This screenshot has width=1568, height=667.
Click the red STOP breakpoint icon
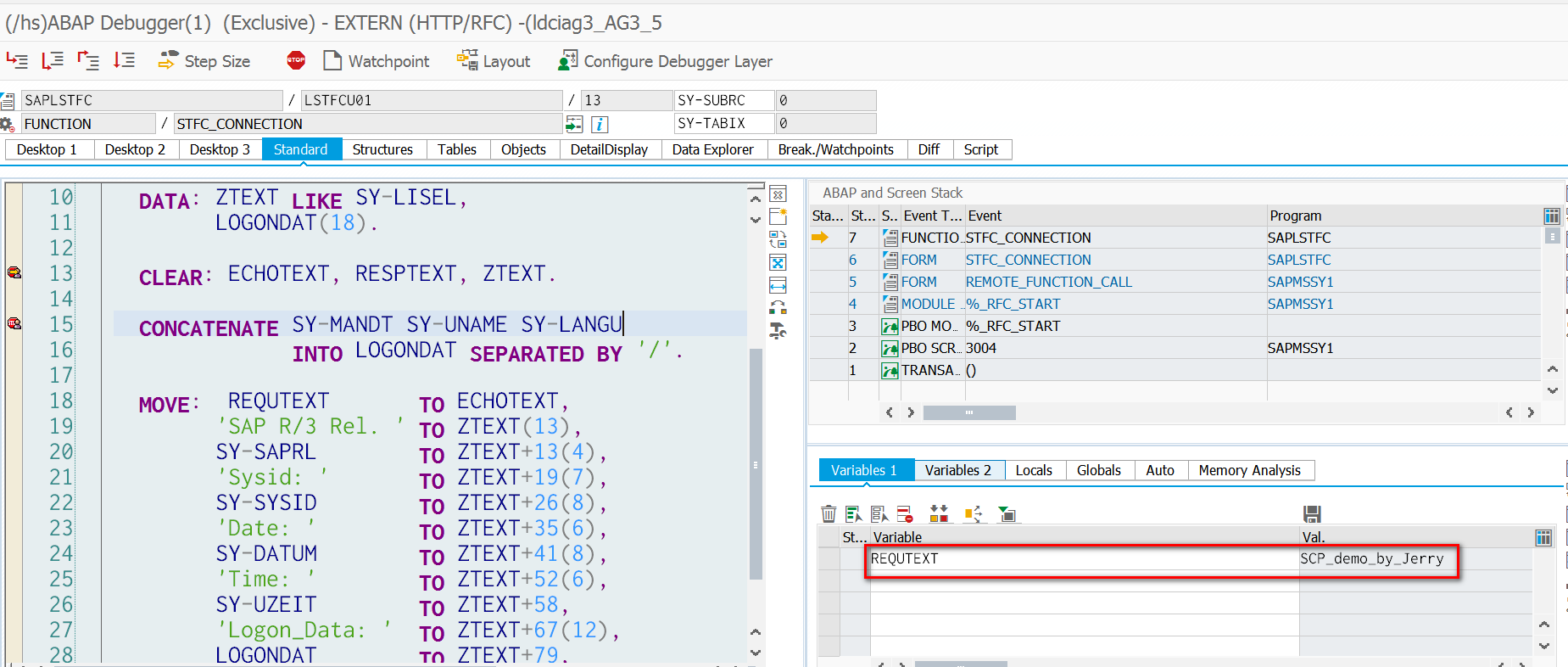[x=296, y=60]
